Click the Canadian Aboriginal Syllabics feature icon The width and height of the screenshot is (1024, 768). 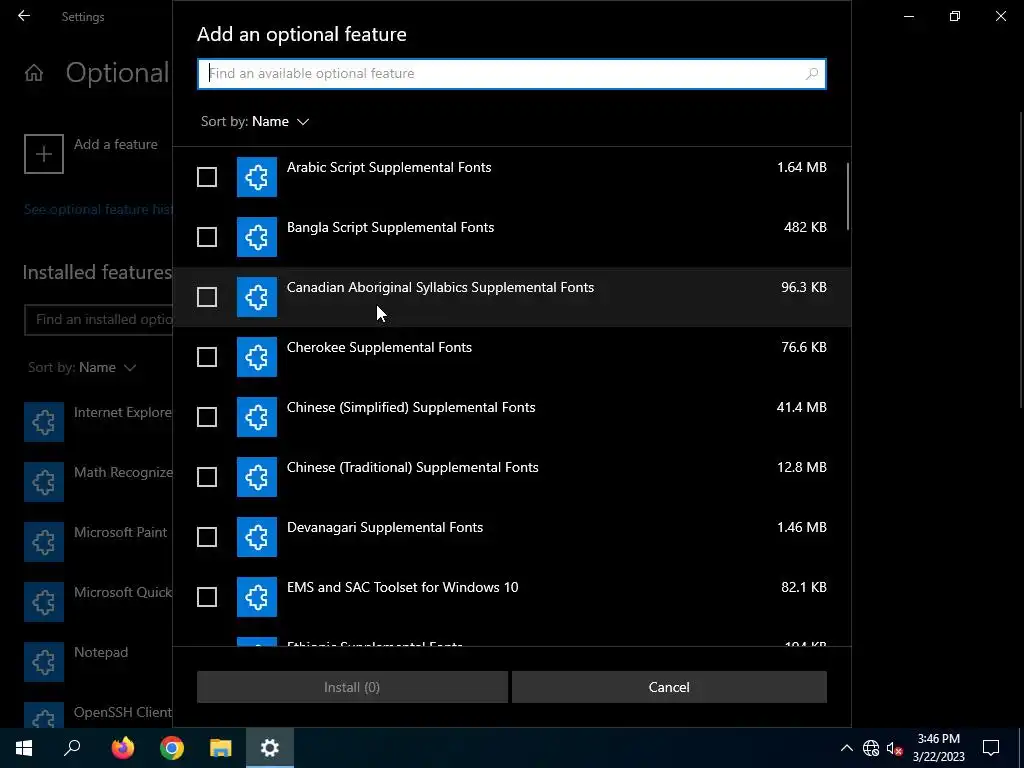pos(257,297)
